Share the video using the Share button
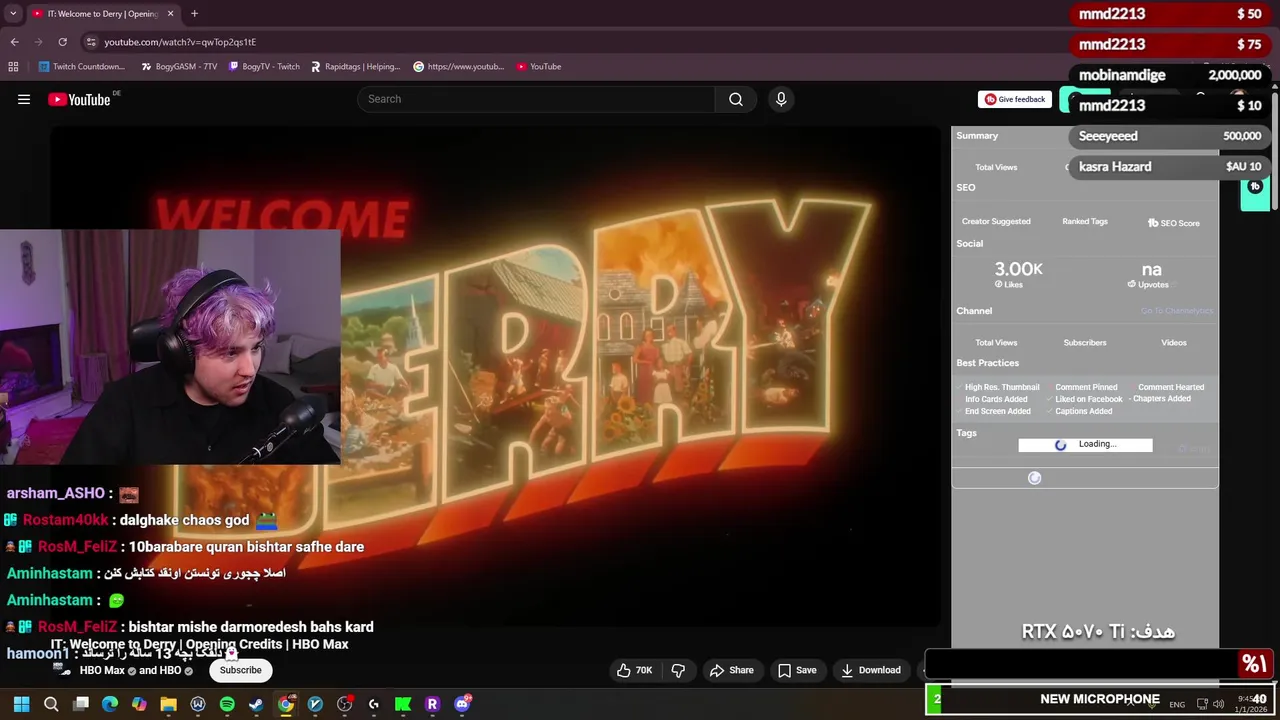Viewport: 1280px width, 720px height. (731, 670)
